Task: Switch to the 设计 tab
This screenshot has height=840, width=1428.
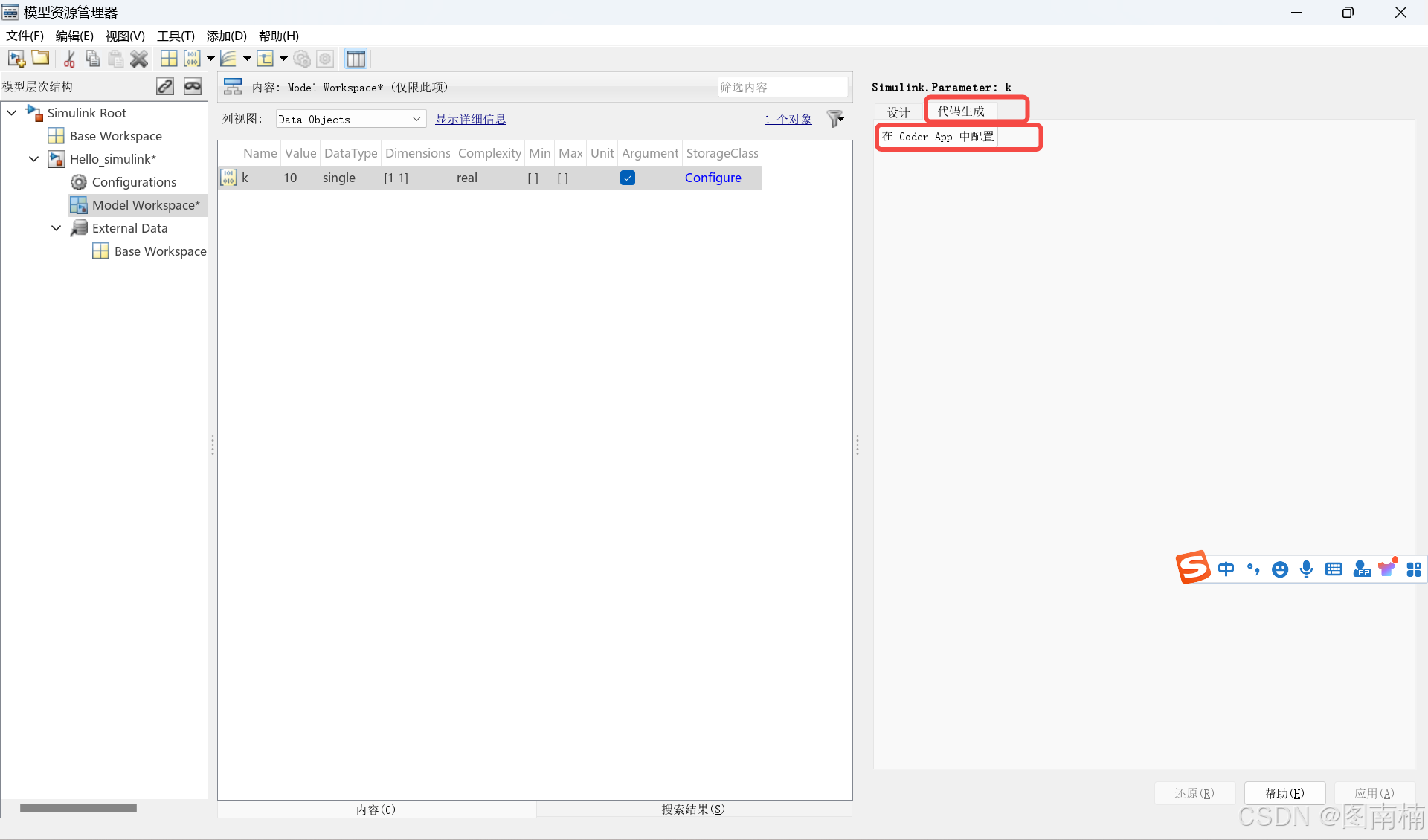Action: pos(898,112)
